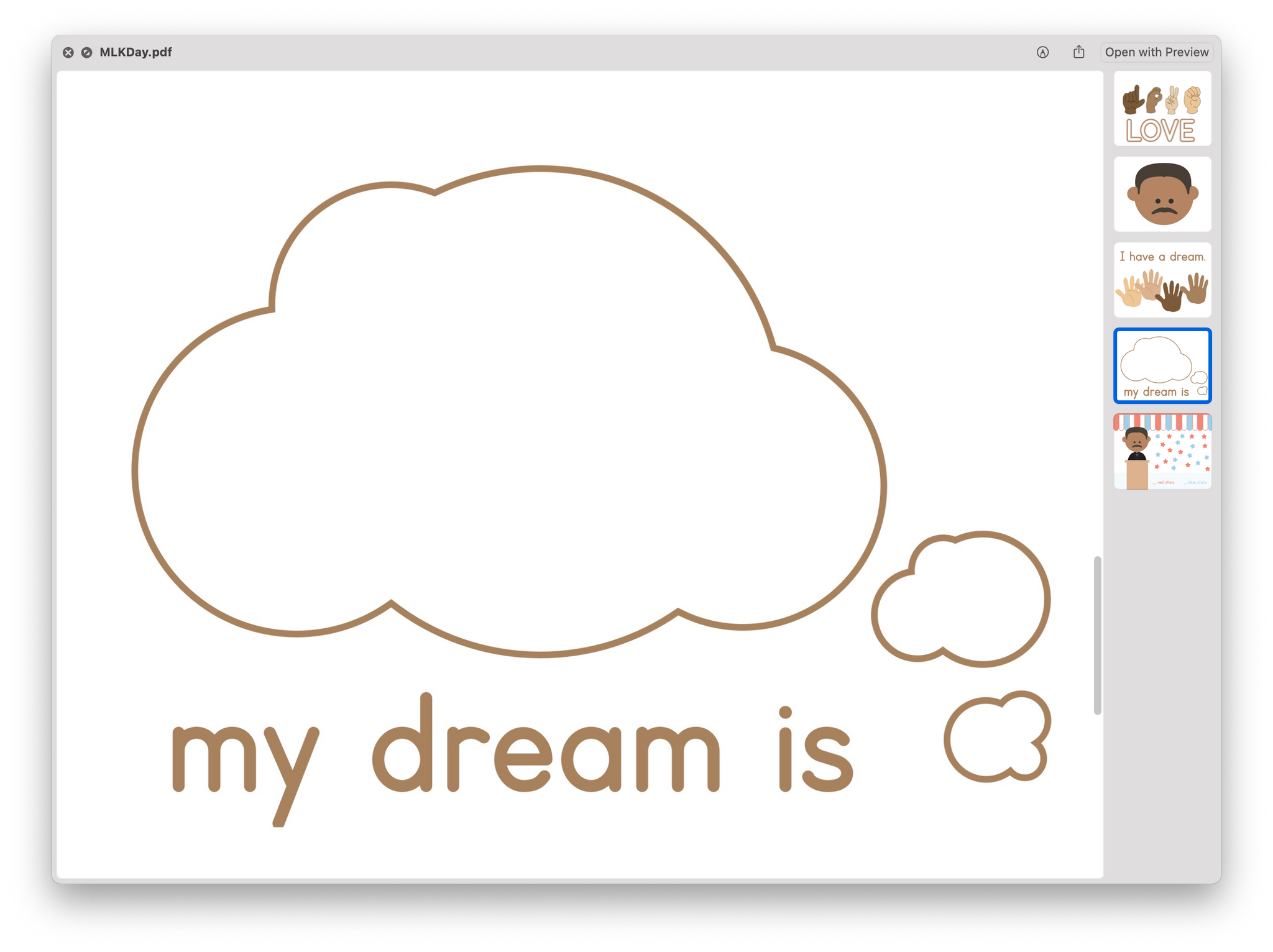The height and width of the screenshot is (952, 1273).
Task: Click inside the medium thought cloud
Action: [970, 600]
